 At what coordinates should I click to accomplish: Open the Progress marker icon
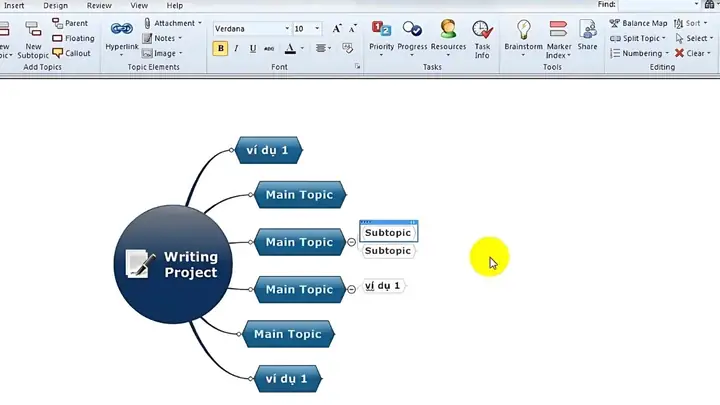[412, 39]
